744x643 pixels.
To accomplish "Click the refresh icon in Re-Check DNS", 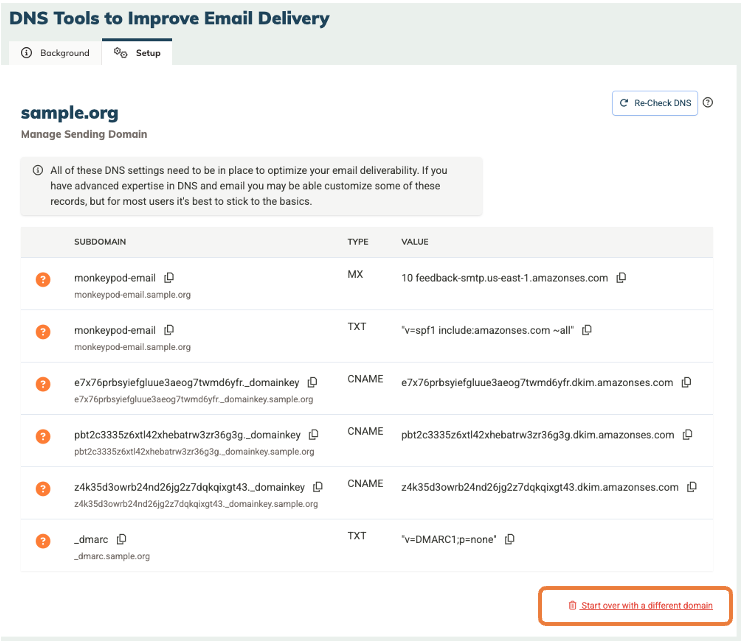I will (624, 103).
